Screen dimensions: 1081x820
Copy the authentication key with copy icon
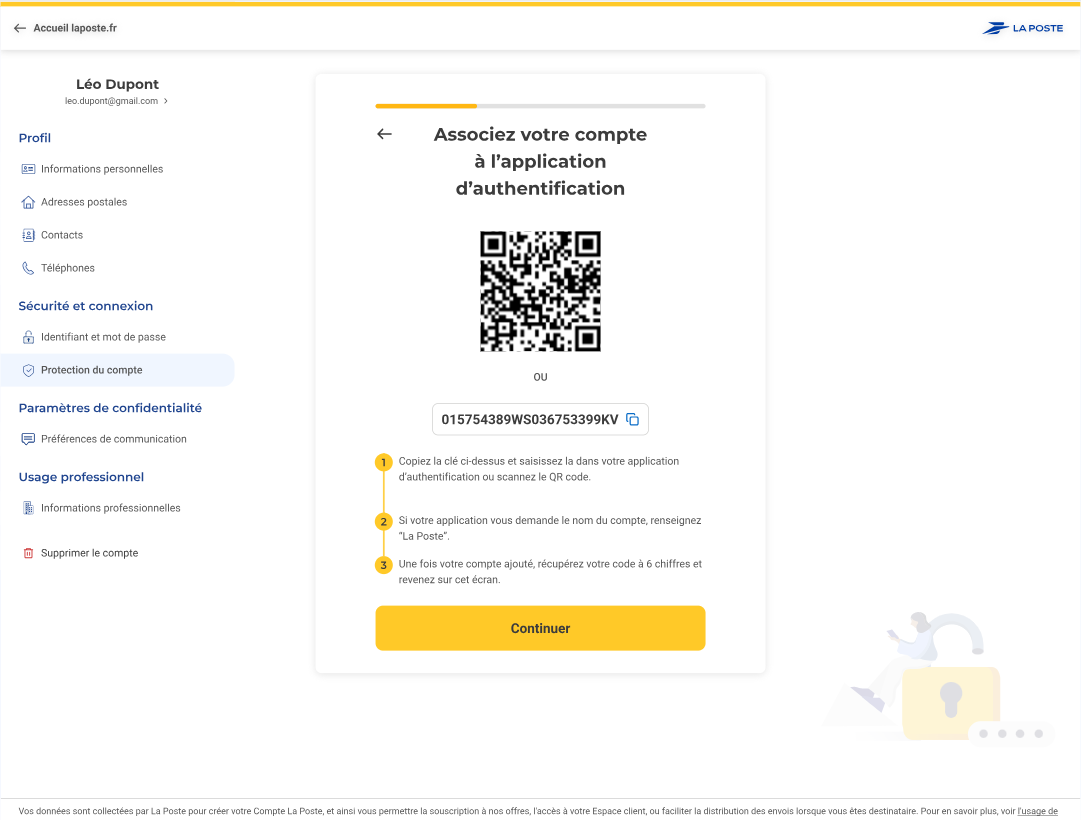tap(632, 420)
